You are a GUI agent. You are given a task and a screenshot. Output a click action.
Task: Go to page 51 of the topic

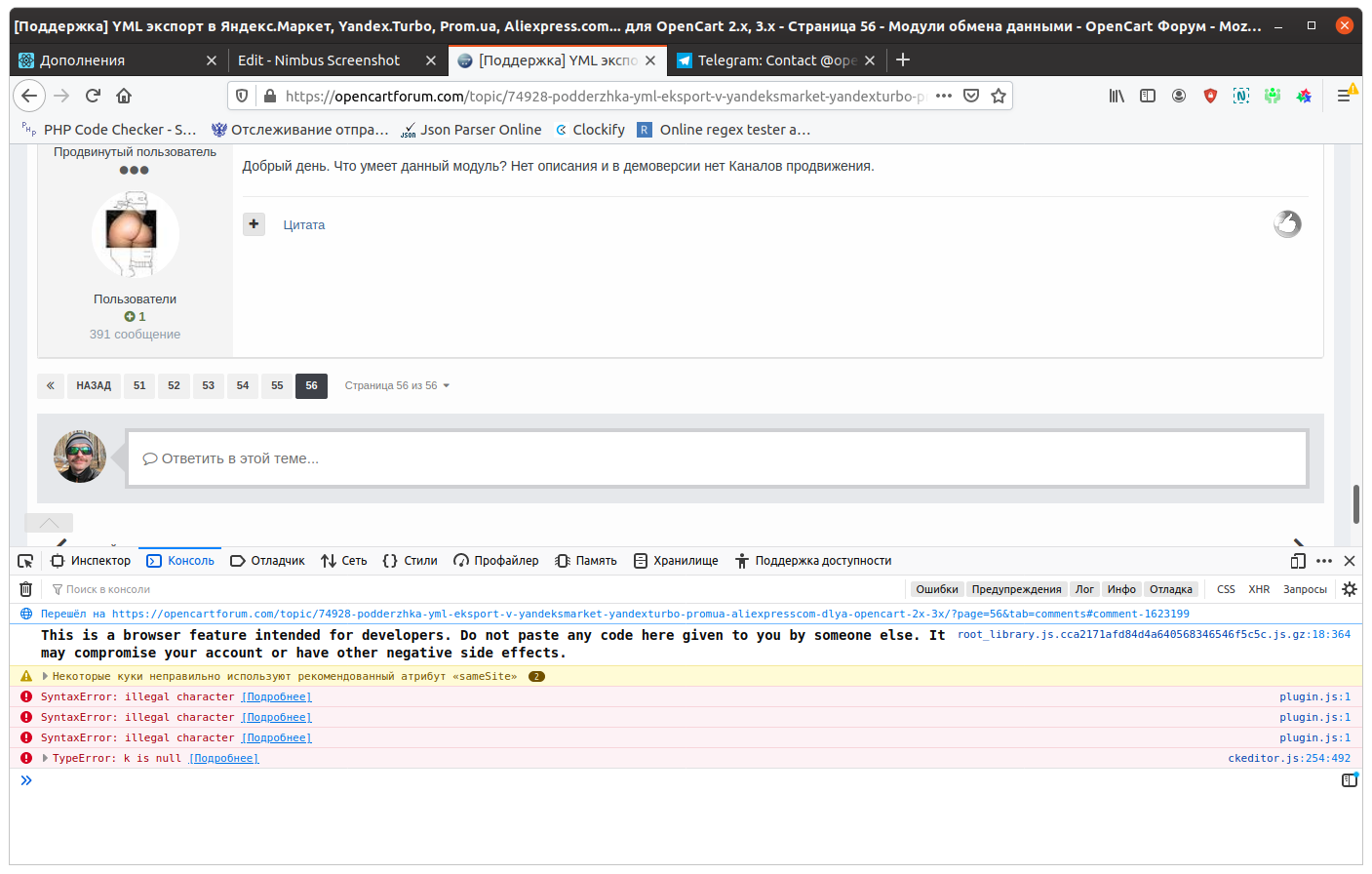click(x=139, y=385)
